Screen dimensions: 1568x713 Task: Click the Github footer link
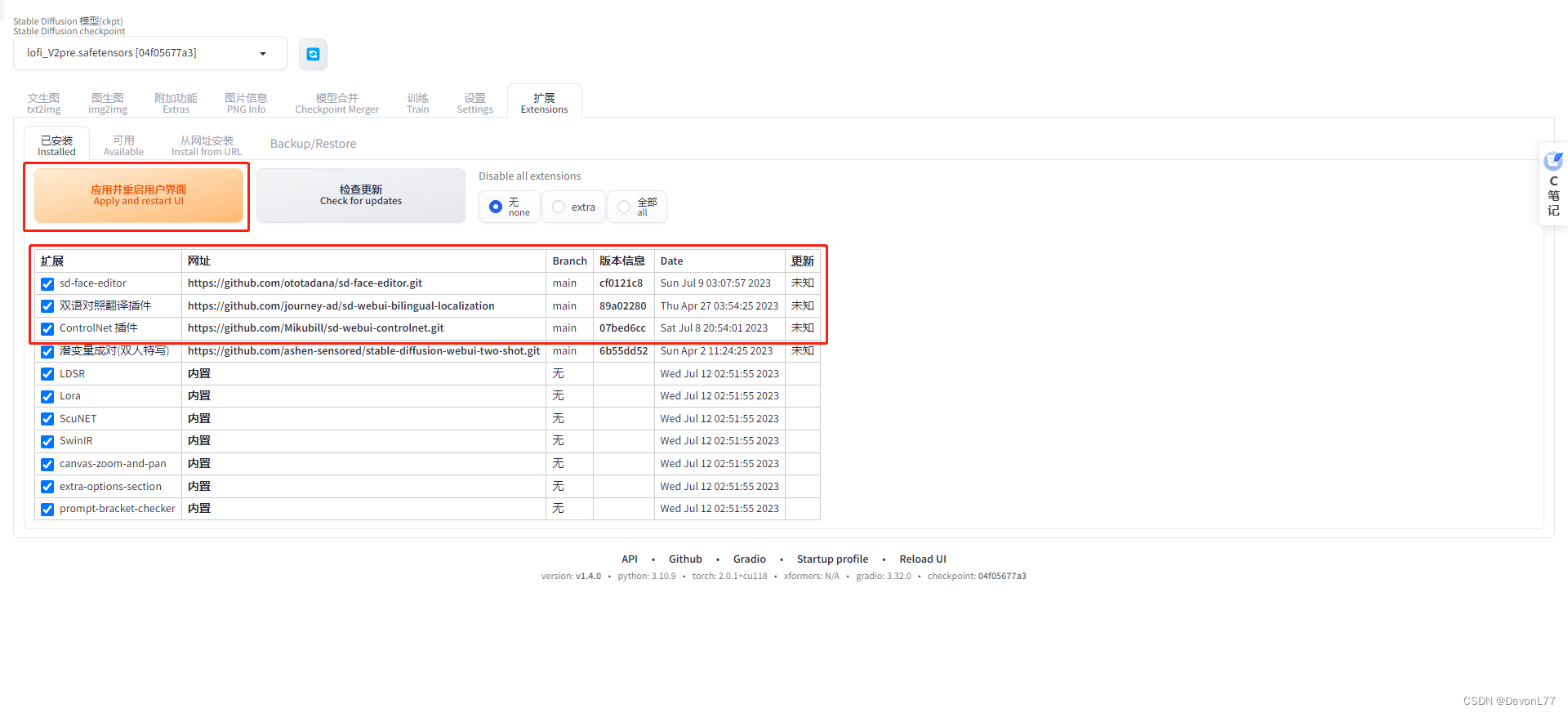pos(685,559)
